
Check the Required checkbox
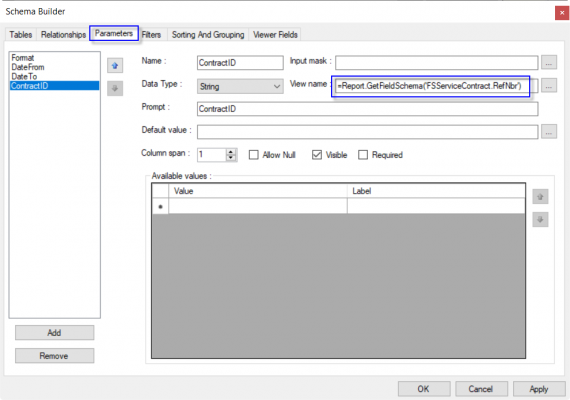(363, 155)
